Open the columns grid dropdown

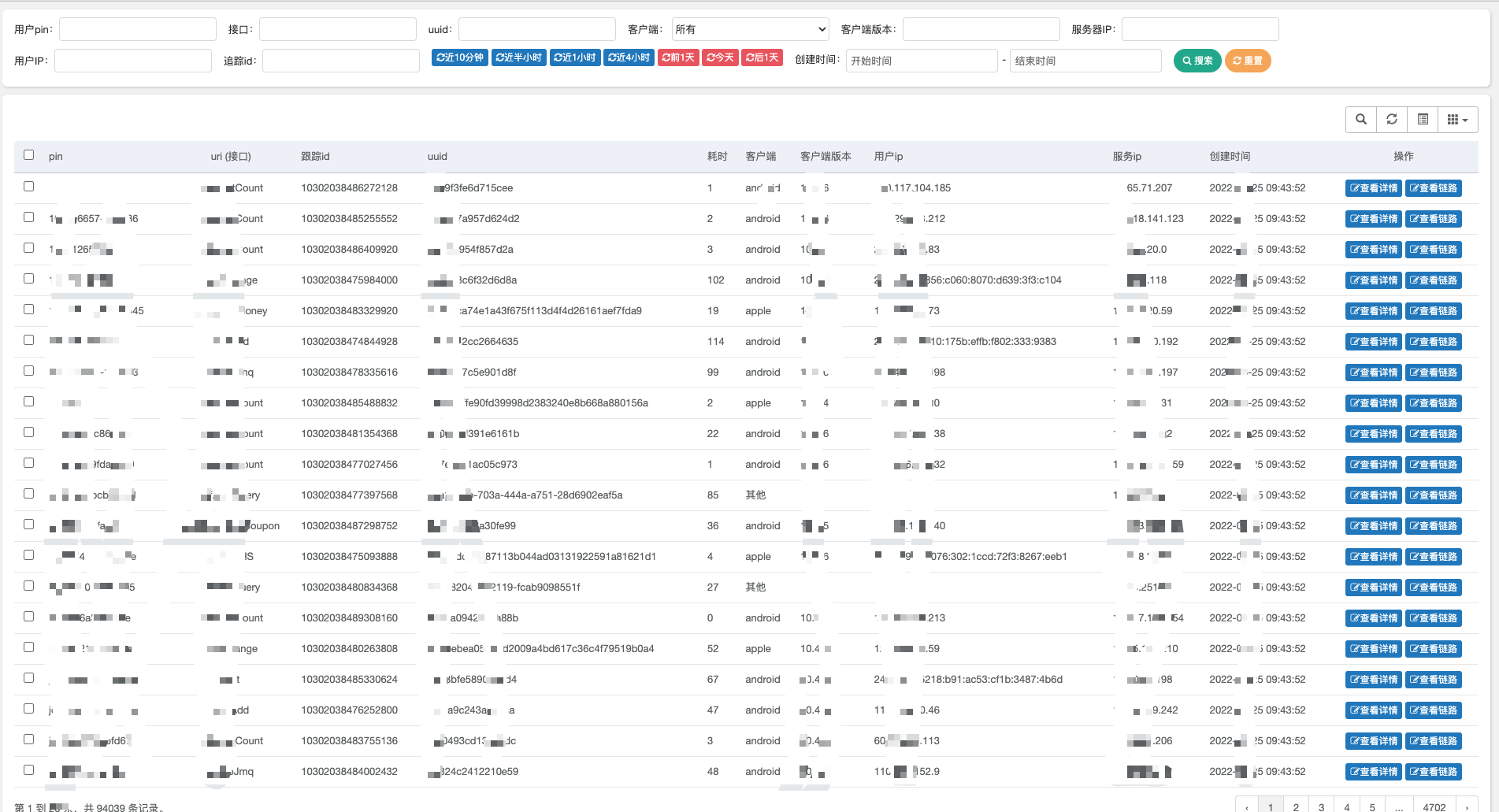click(1457, 119)
